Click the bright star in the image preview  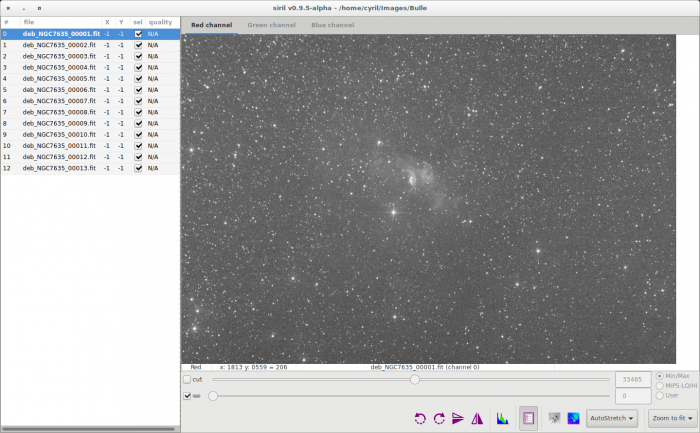[x=393, y=212]
